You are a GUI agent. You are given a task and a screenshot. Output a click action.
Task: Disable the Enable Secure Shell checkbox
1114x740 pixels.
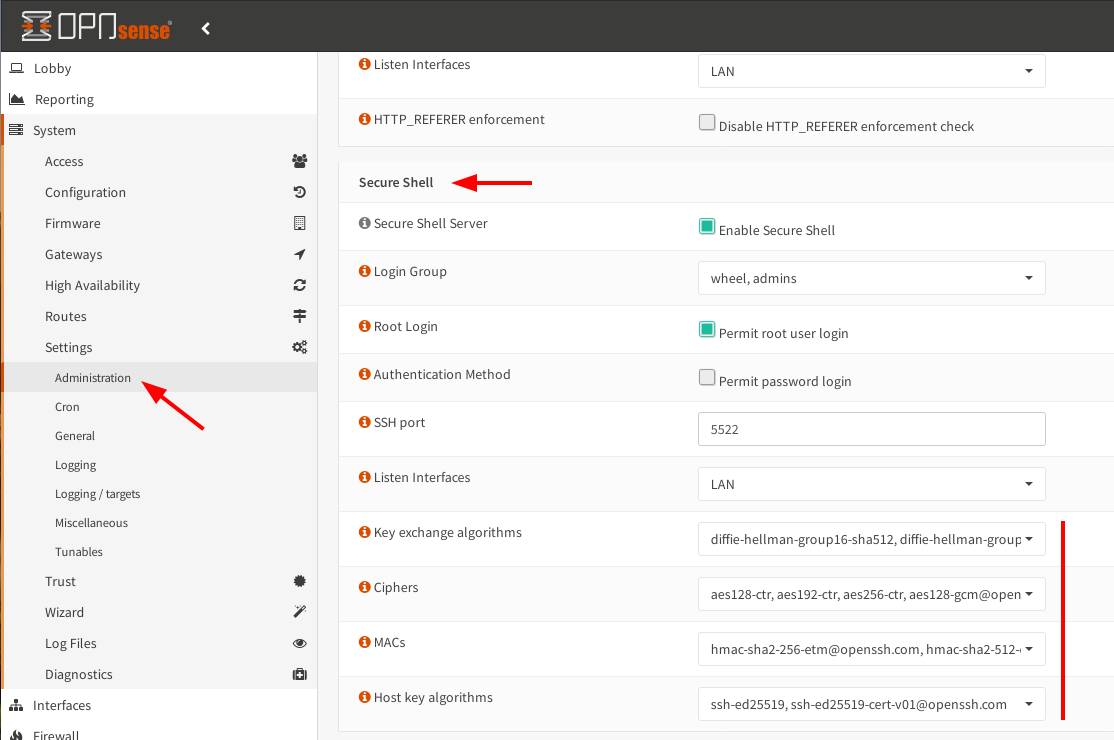click(707, 226)
